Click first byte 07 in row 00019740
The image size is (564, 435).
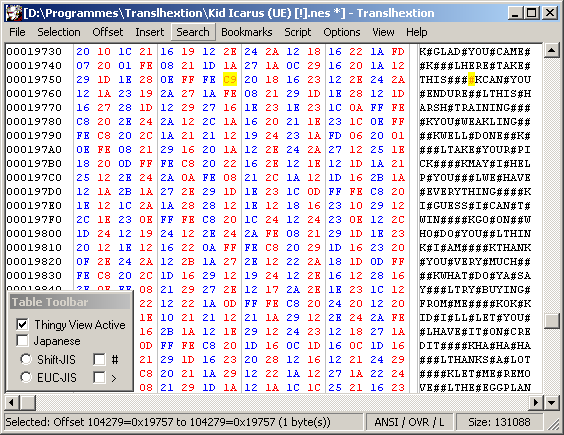point(83,65)
